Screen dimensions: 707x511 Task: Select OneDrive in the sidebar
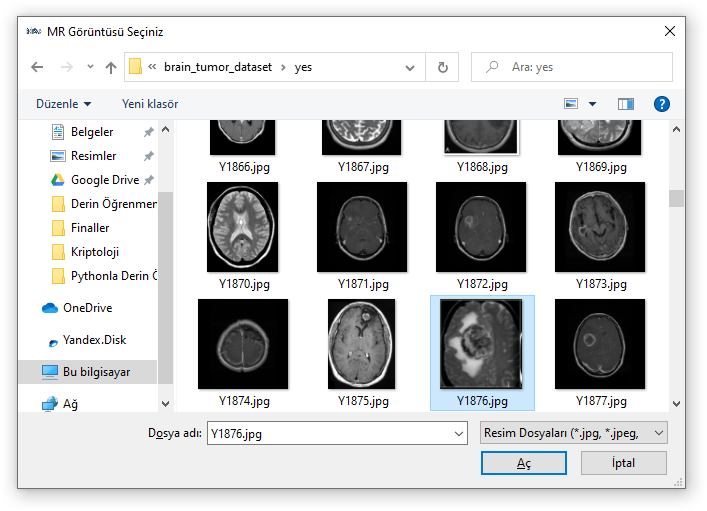(x=87, y=308)
